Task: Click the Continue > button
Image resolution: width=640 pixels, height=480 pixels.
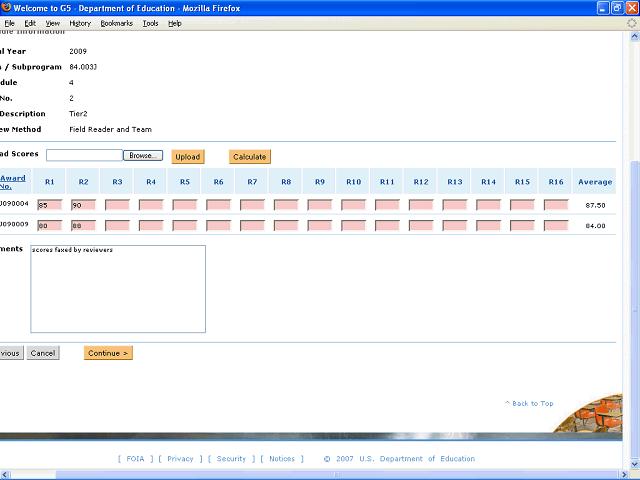Action: [x=108, y=353]
